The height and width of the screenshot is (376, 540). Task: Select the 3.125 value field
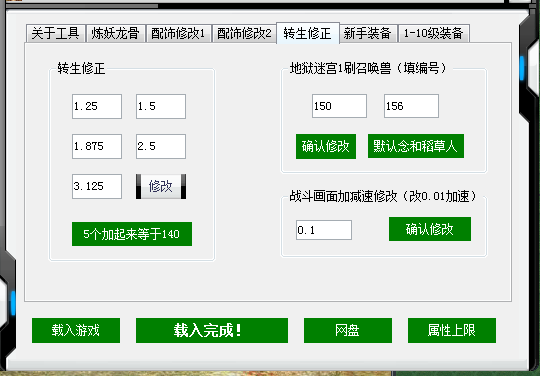click(x=97, y=186)
